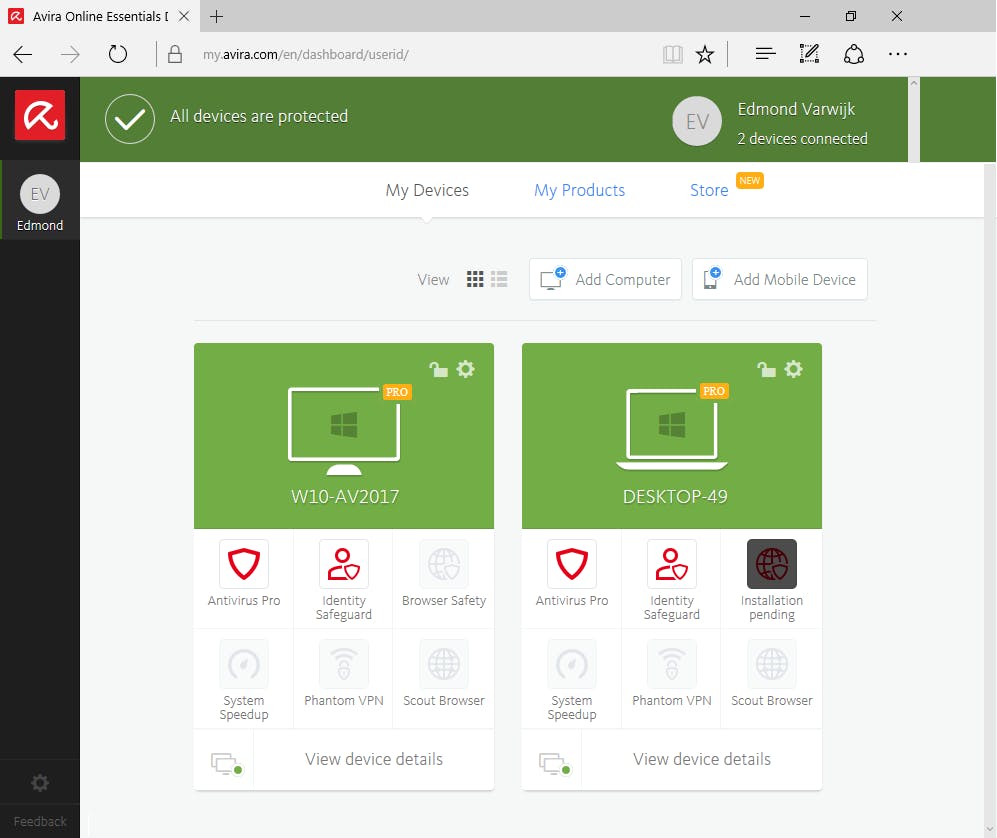
Task: Open the Store tab
Action: click(x=709, y=190)
